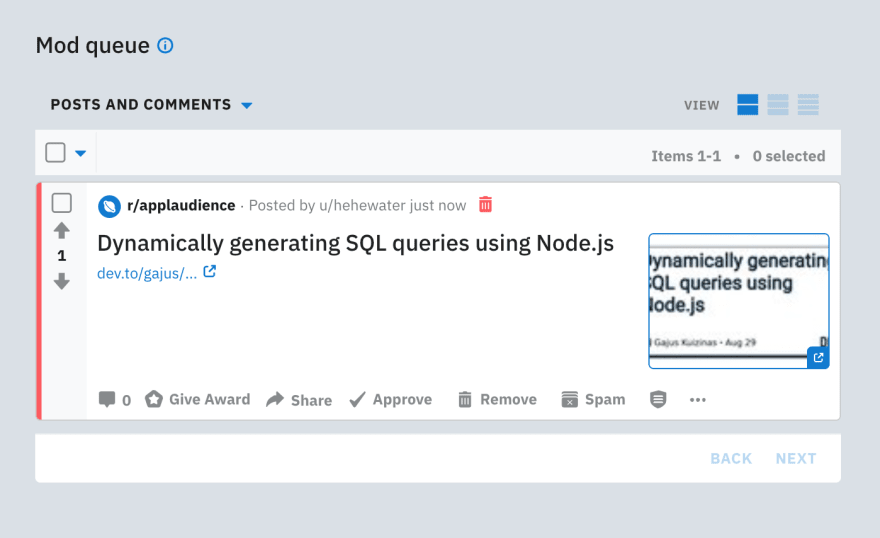This screenshot has height=538, width=880.
Task: Expand the bulk selection dropdown arrow
Action: pyautogui.click(x=81, y=153)
